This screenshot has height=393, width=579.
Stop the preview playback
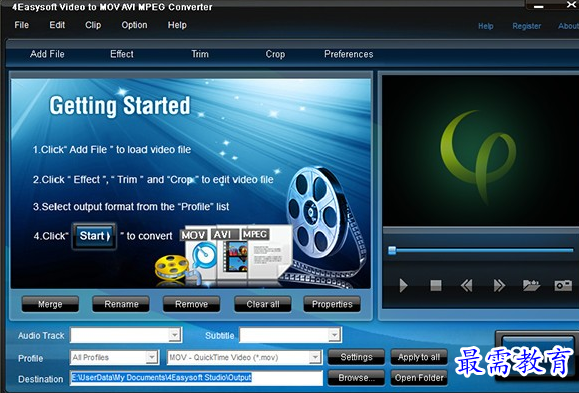[436, 286]
